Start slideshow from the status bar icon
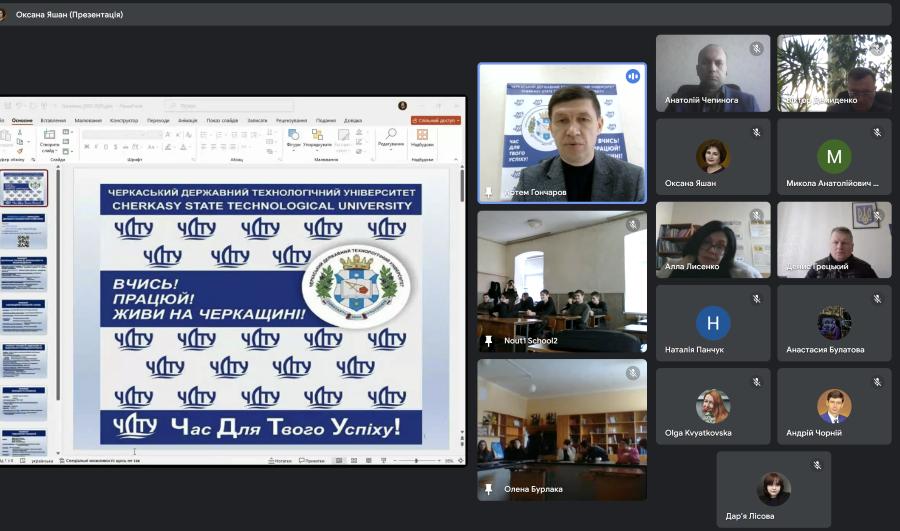 click(x=383, y=460)
